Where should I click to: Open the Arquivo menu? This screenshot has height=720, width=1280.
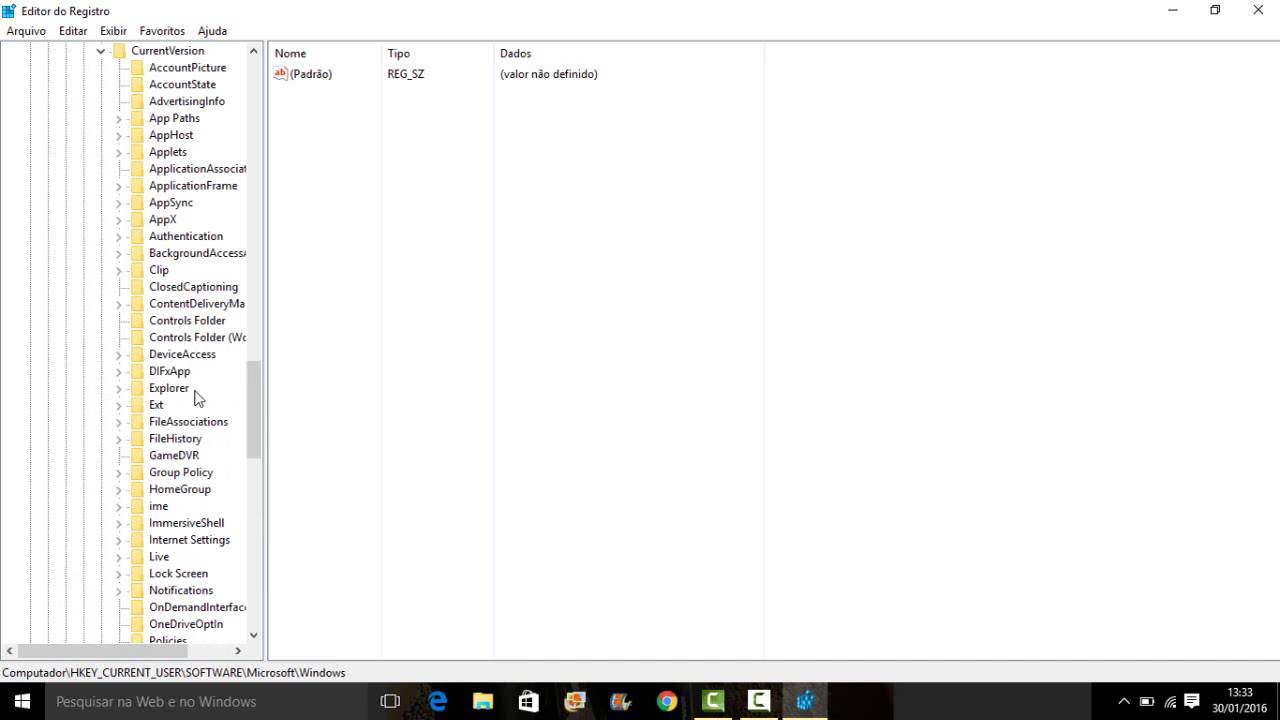point(26,31)
